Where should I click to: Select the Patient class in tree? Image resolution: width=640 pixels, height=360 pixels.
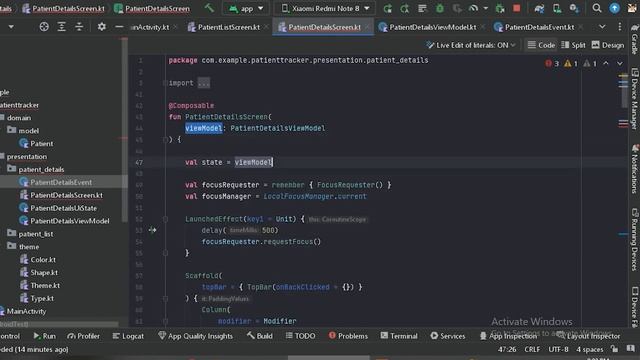click(x=36, y=143)
